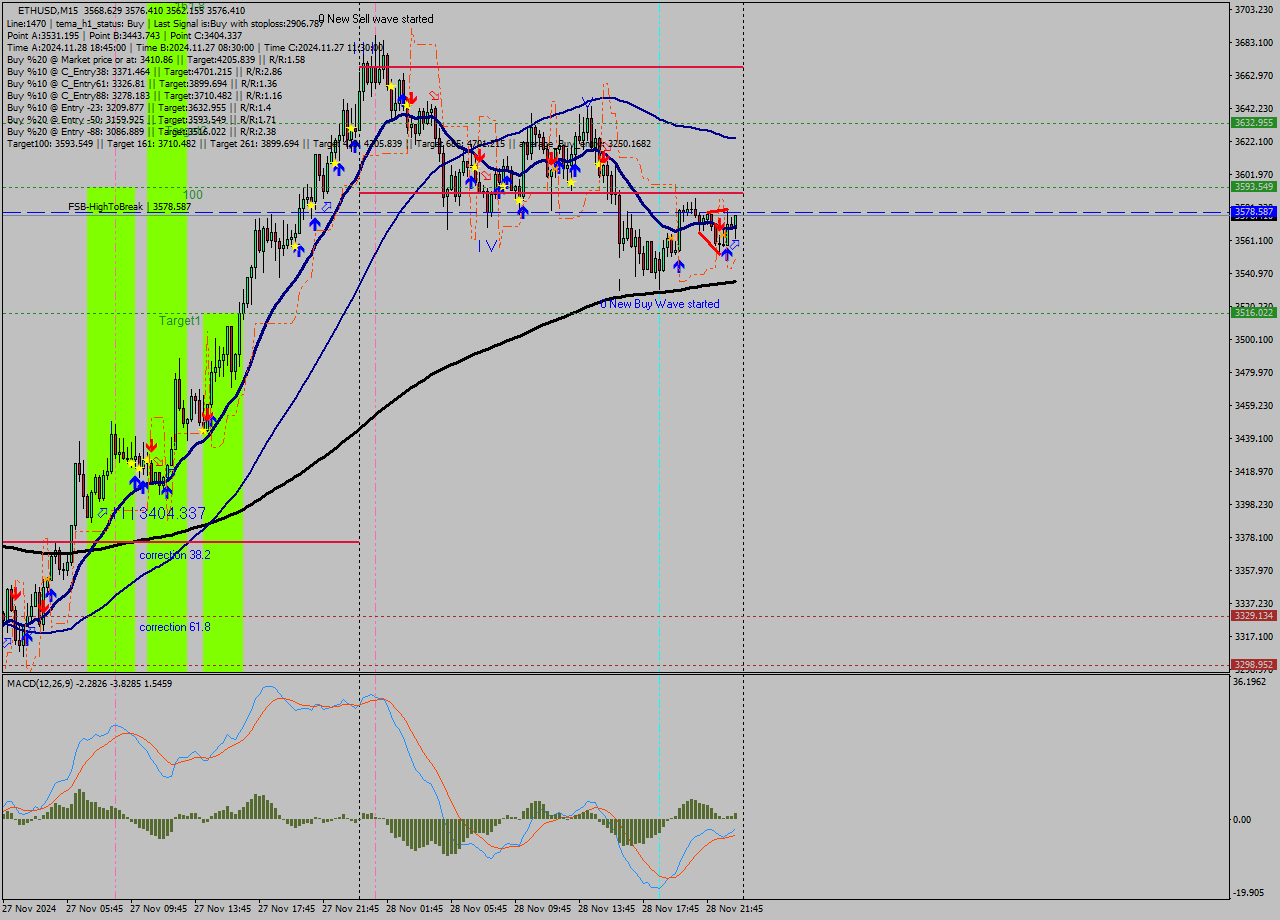Click the 'correction 38.2' text annotation

(175, 553)
